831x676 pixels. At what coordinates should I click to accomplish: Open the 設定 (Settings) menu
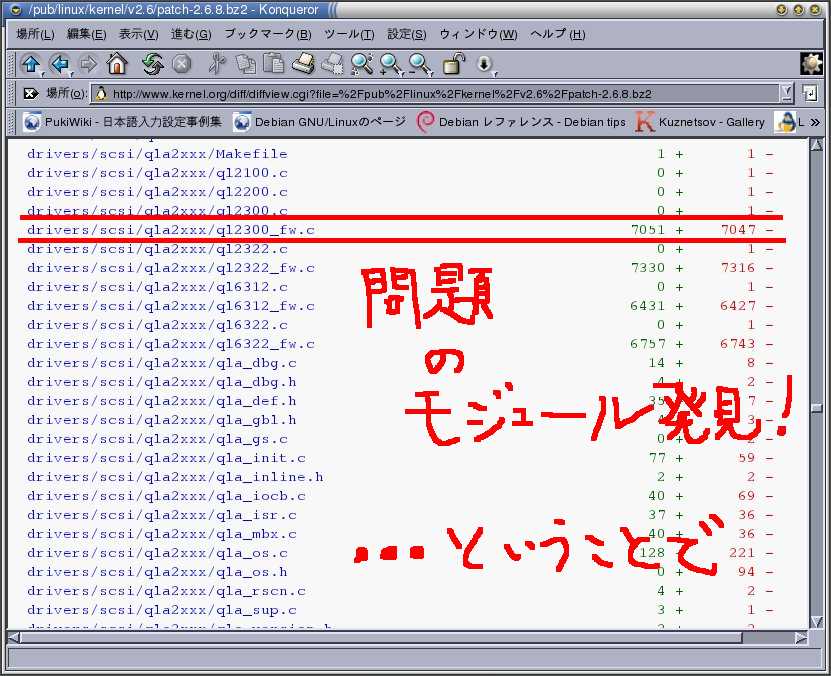point(406,34)
